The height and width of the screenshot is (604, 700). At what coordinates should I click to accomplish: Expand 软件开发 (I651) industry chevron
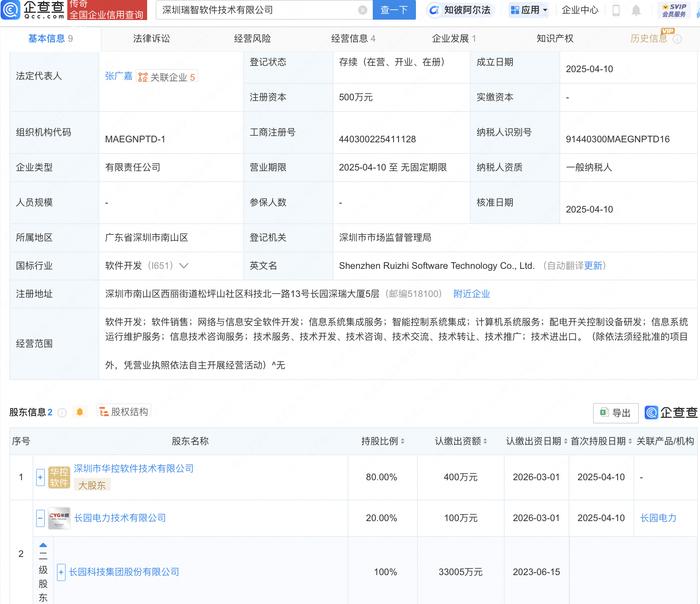click(183, 266)
